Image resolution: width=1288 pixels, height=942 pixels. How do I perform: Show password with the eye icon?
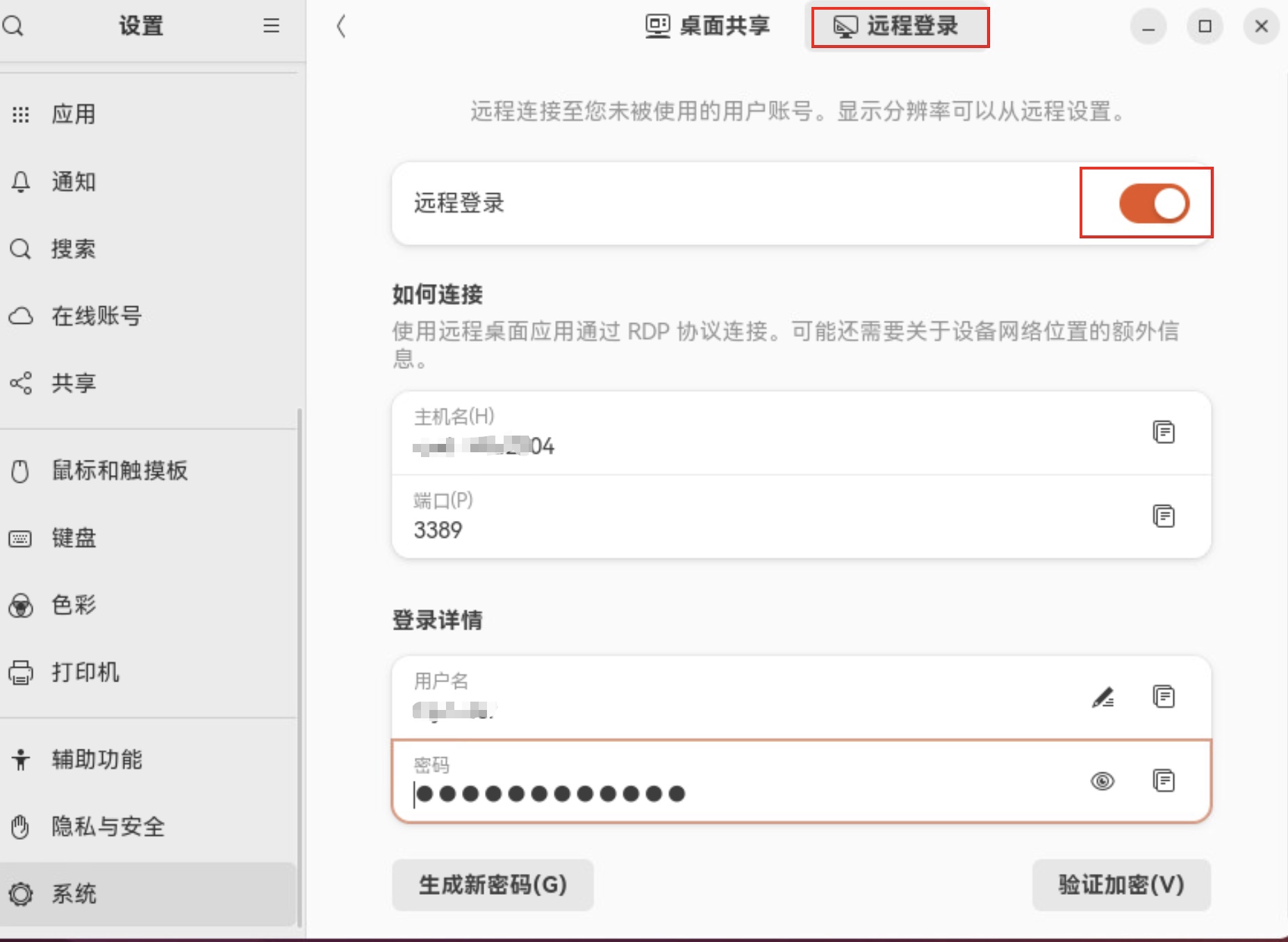(x=1103, y=781)
